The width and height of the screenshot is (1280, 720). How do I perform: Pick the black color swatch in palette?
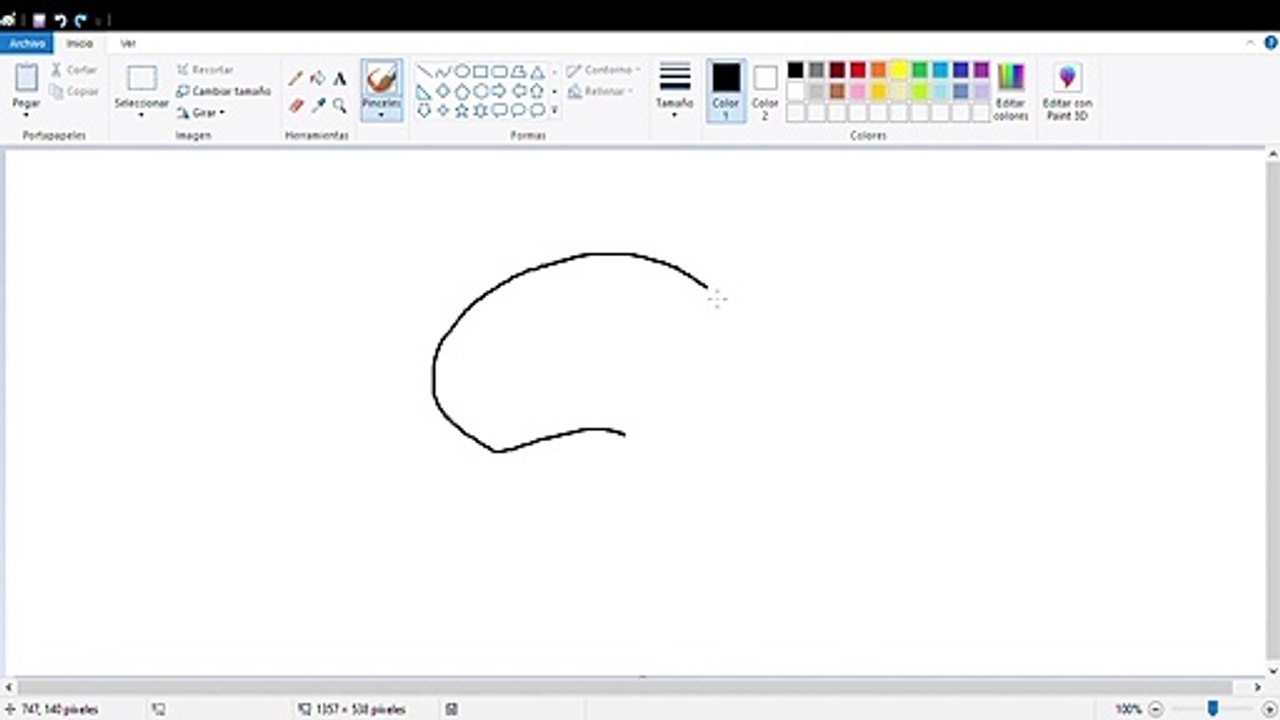click(x=796, y=70)
